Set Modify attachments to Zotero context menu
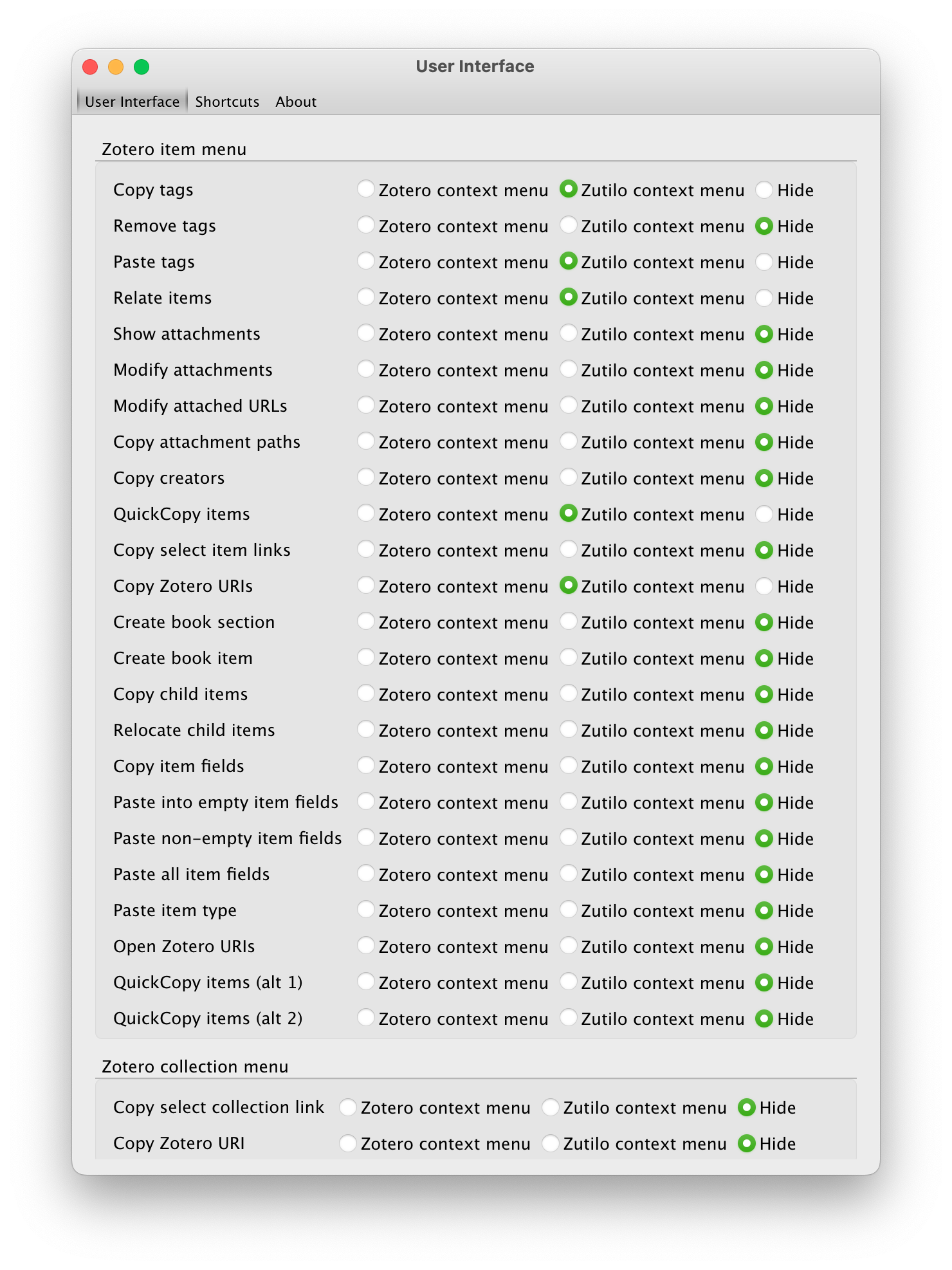The image size is (952, 1270). pyautogui.click(x=366, y=369)
